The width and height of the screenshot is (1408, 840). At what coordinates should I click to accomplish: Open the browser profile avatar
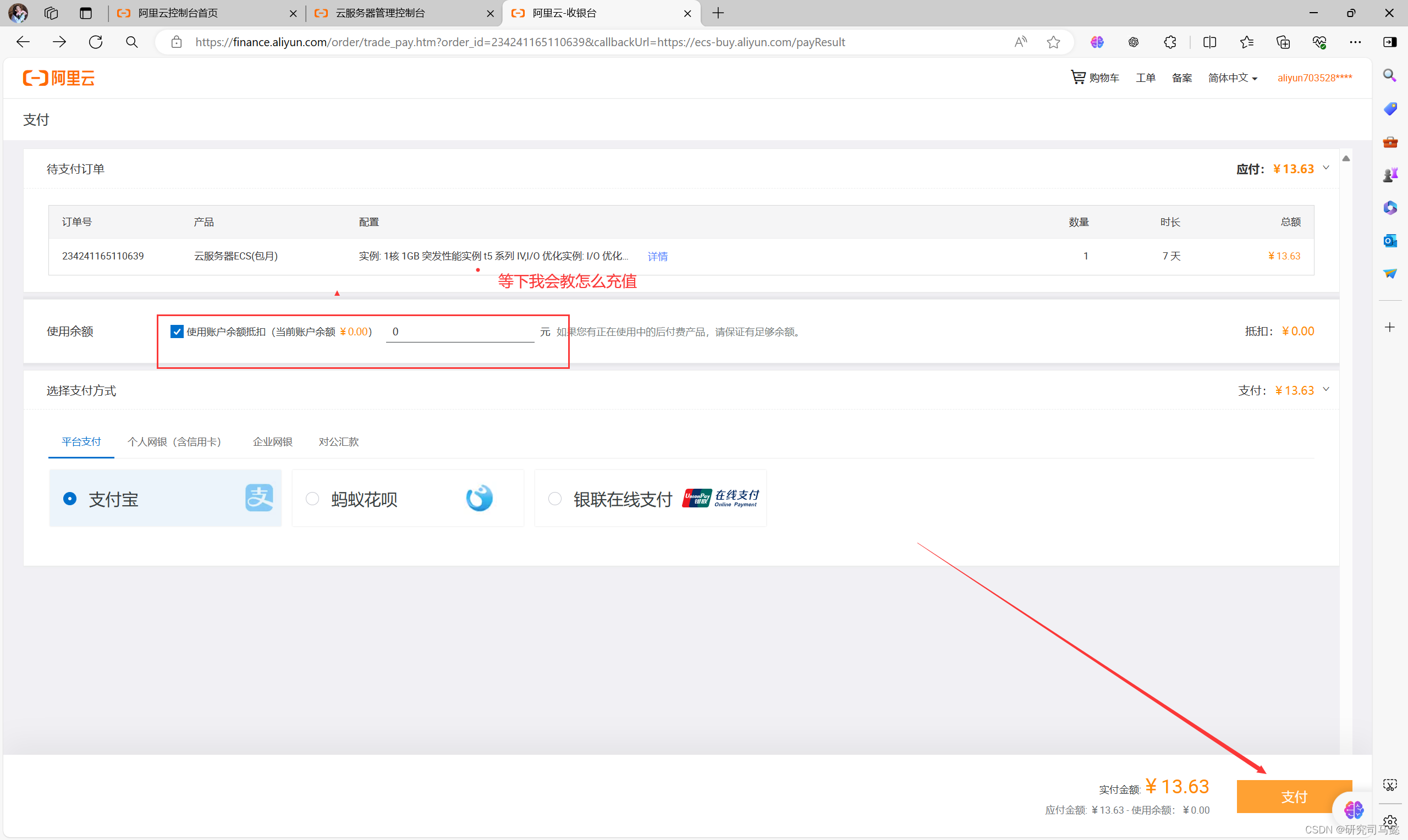click(x=18, y=13)
